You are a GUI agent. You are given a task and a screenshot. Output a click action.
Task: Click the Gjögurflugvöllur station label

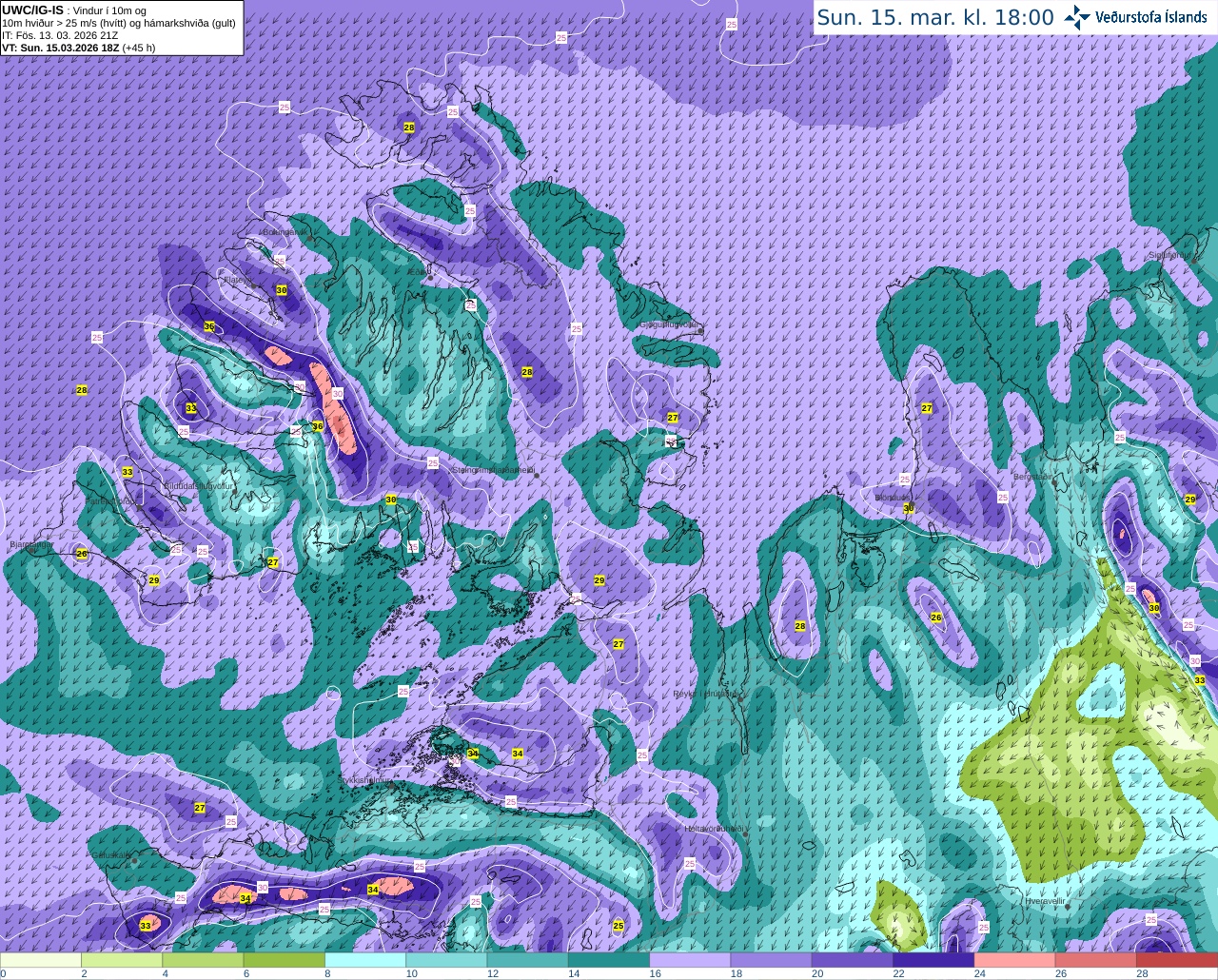pos(669,324)
